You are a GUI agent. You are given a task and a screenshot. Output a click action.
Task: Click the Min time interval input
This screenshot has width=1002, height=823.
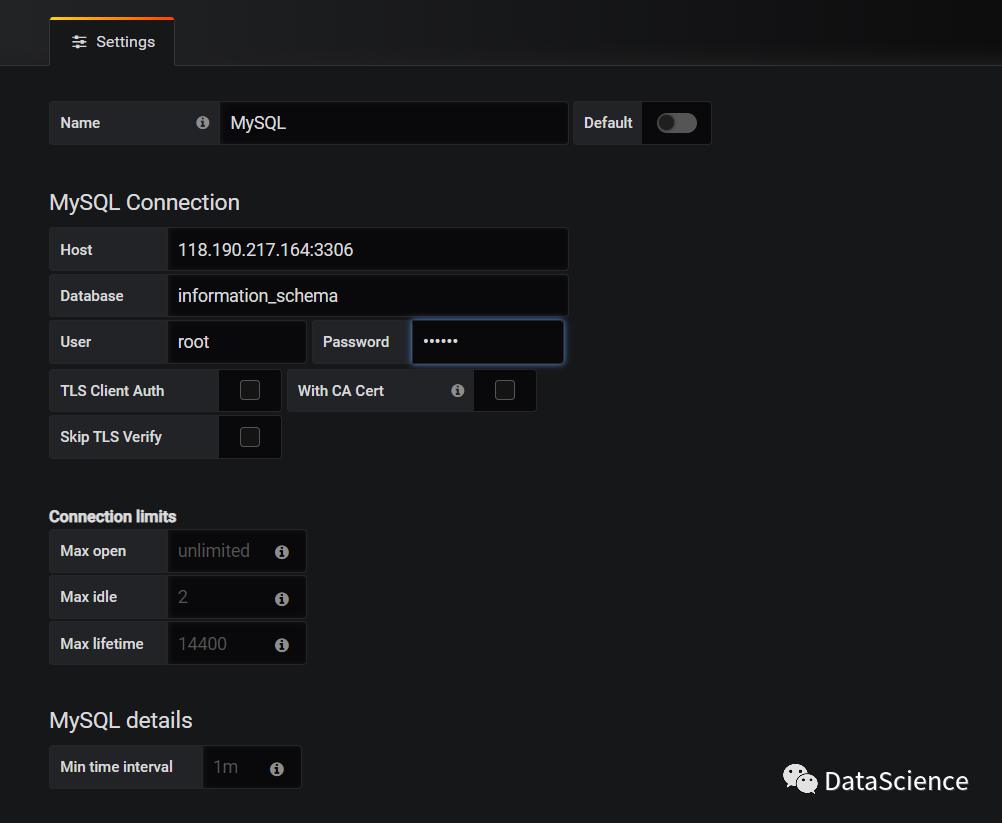252,767
